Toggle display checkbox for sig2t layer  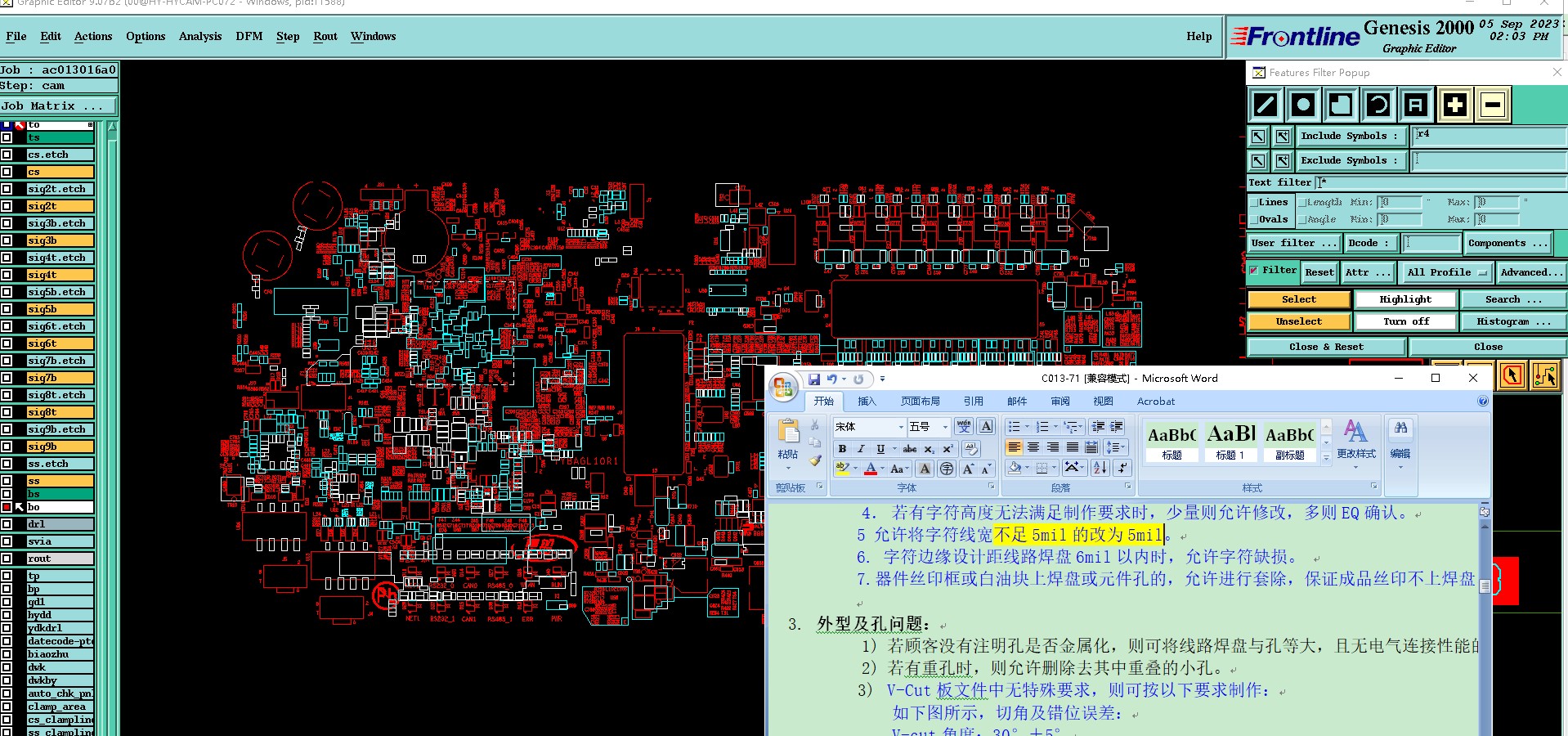(x=7, y=206)
